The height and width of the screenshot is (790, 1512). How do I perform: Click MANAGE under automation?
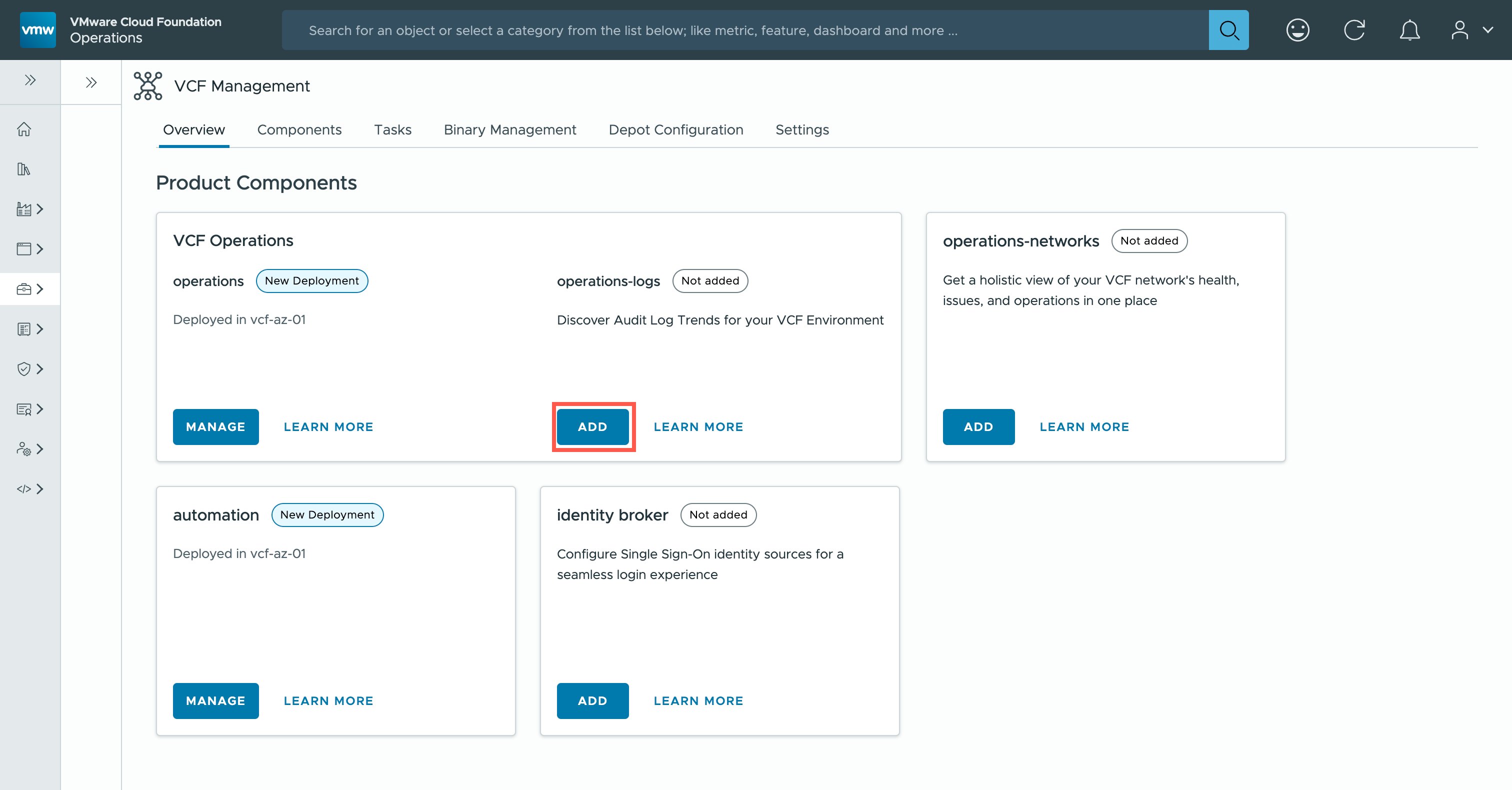pos(215,701)
